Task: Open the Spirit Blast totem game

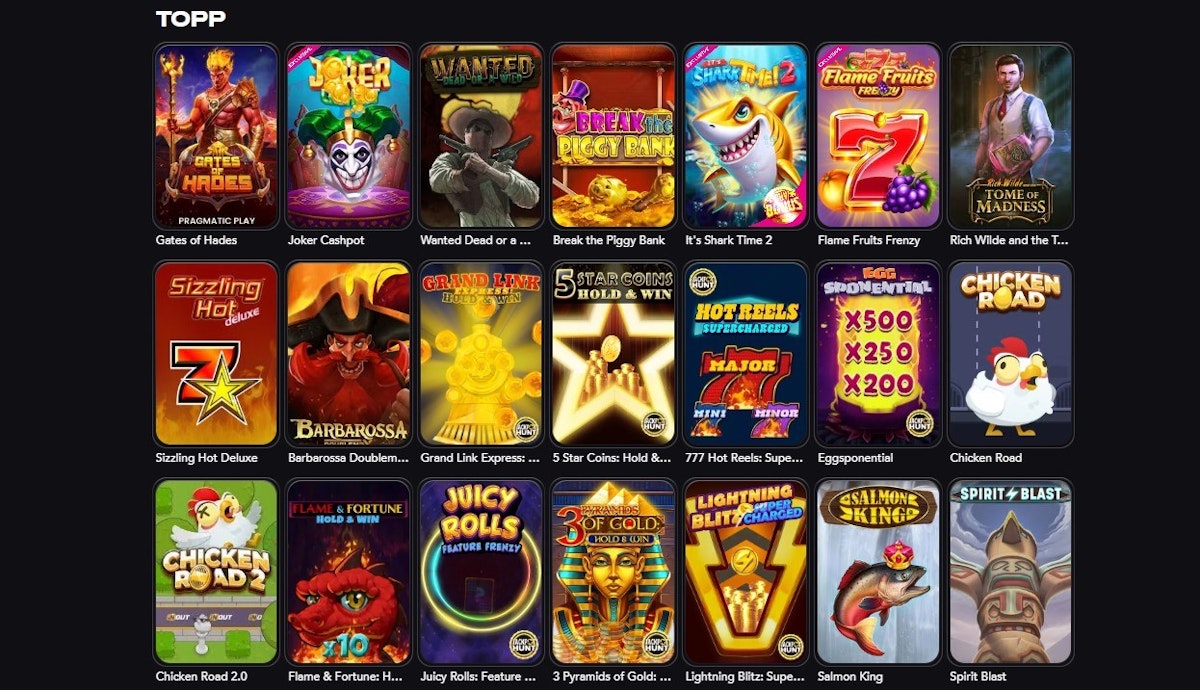Action: click(x=1010, y=572)
